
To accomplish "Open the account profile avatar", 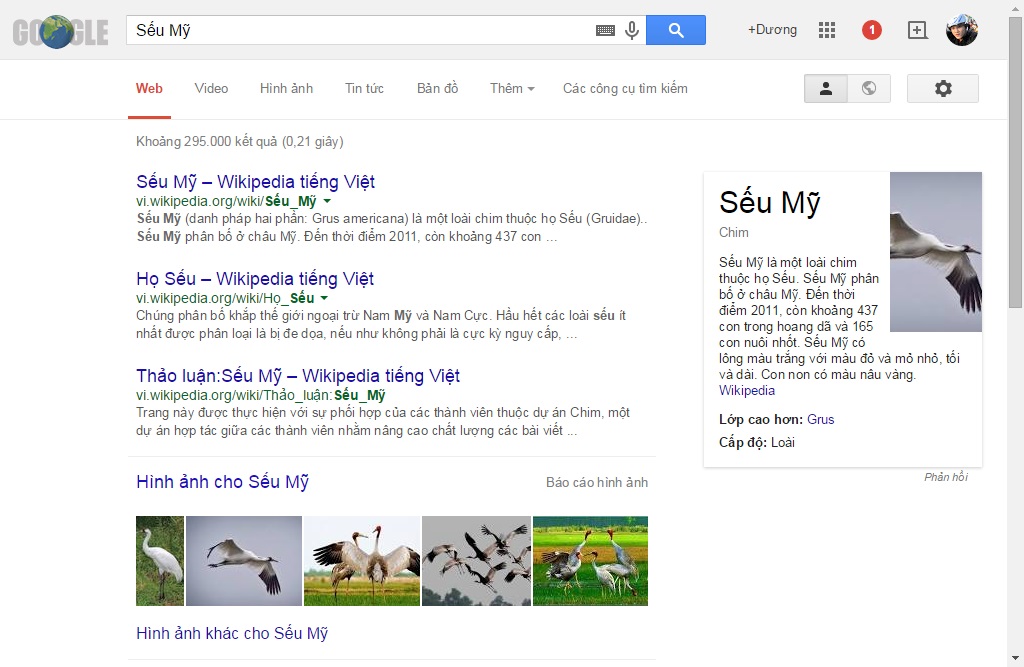I will [961, 30].
